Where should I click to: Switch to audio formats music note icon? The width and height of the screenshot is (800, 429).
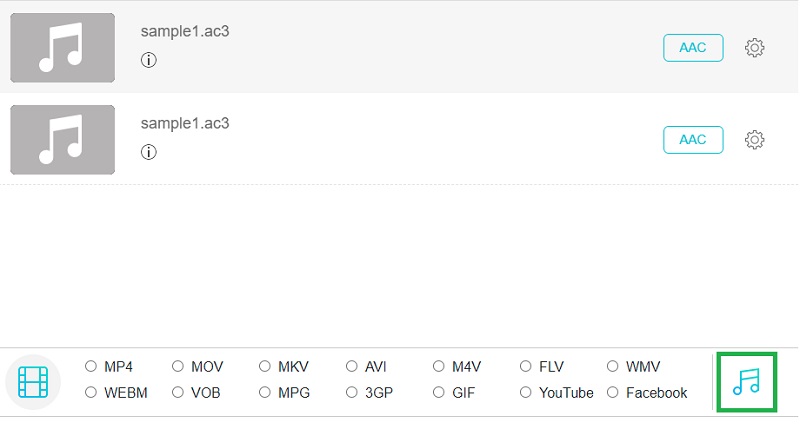pyautogui.click(x=746, y=381)
